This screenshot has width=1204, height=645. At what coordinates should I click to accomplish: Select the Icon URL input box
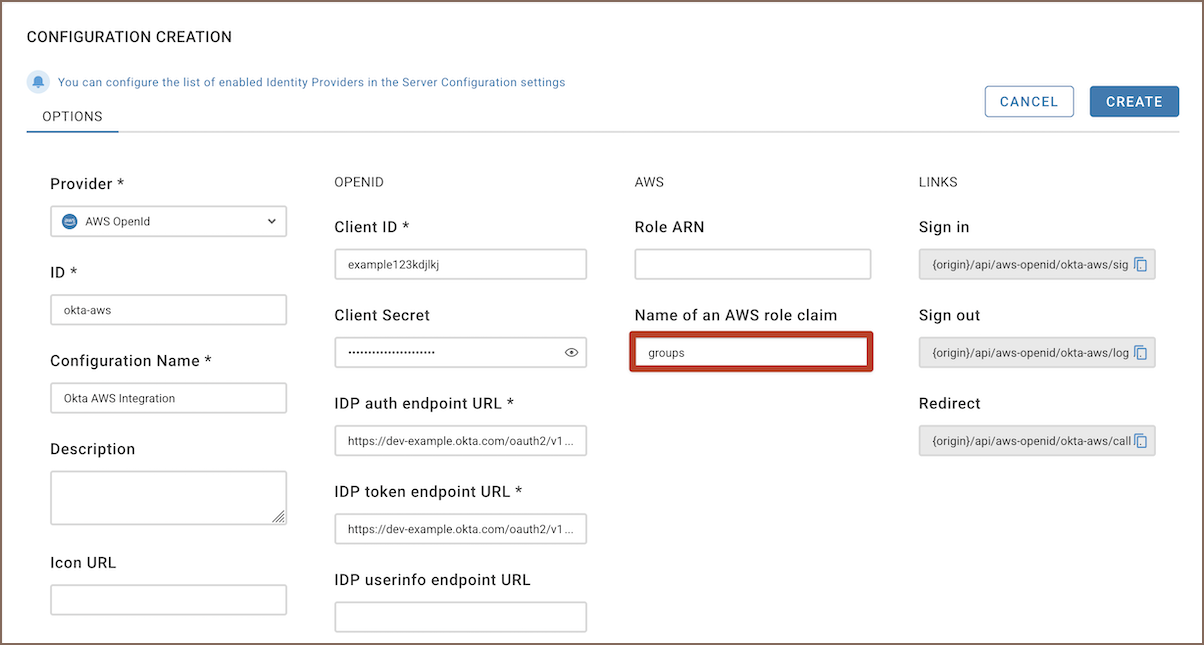pyautogui.click(x=168, y=600)
